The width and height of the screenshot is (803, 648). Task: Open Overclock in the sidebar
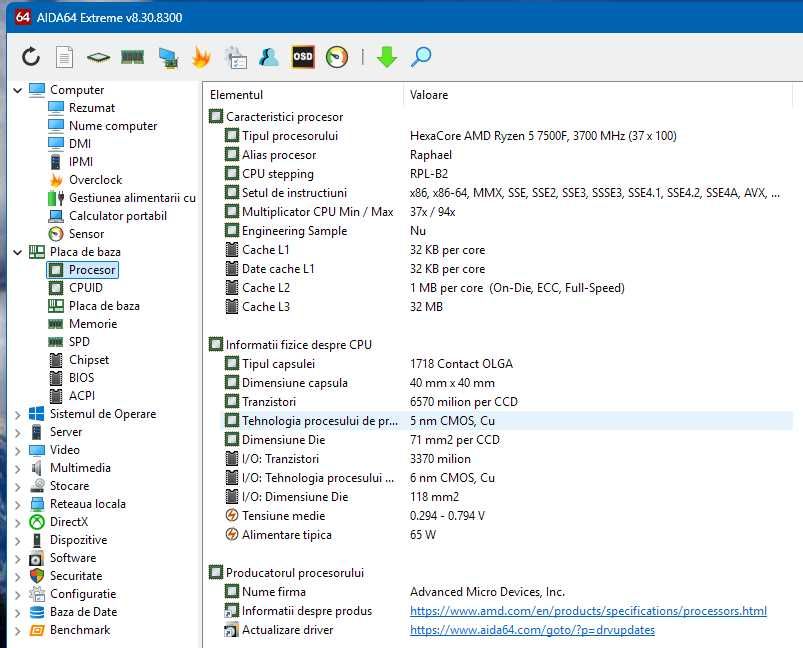[x=86, y=179]
